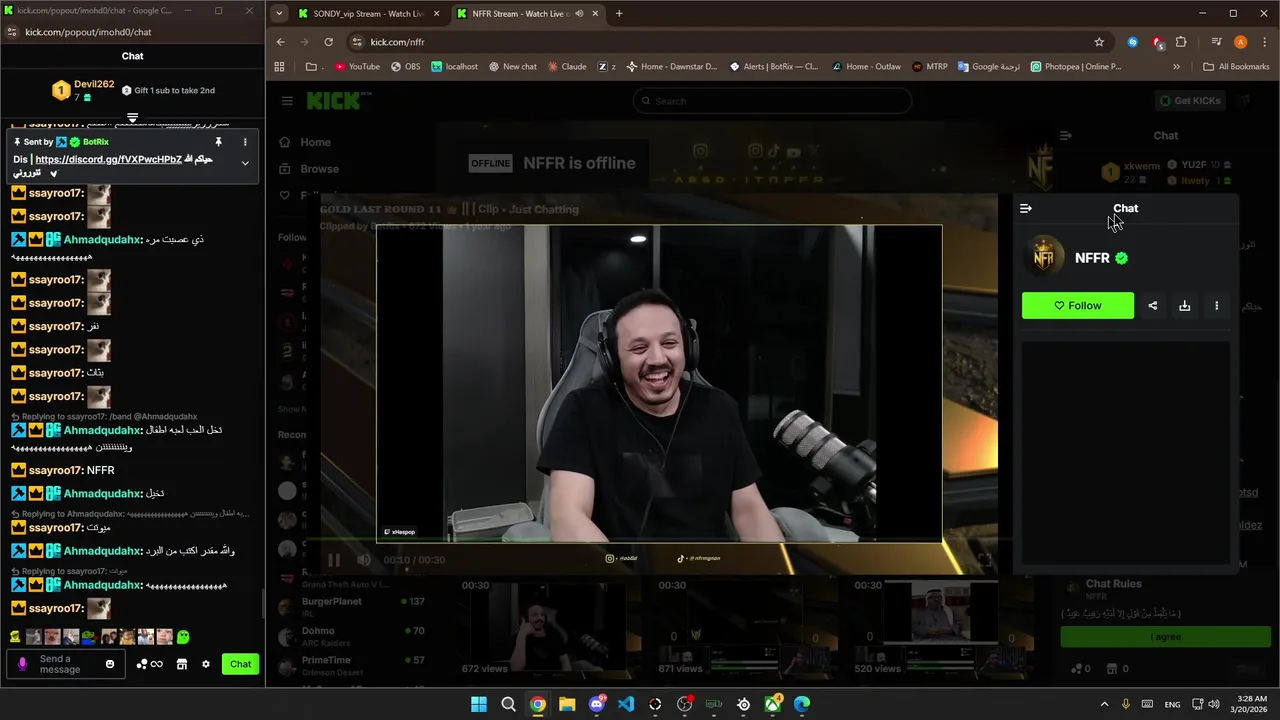Send message with the green Chat button
1280x720 pixels.
[241, 664]
